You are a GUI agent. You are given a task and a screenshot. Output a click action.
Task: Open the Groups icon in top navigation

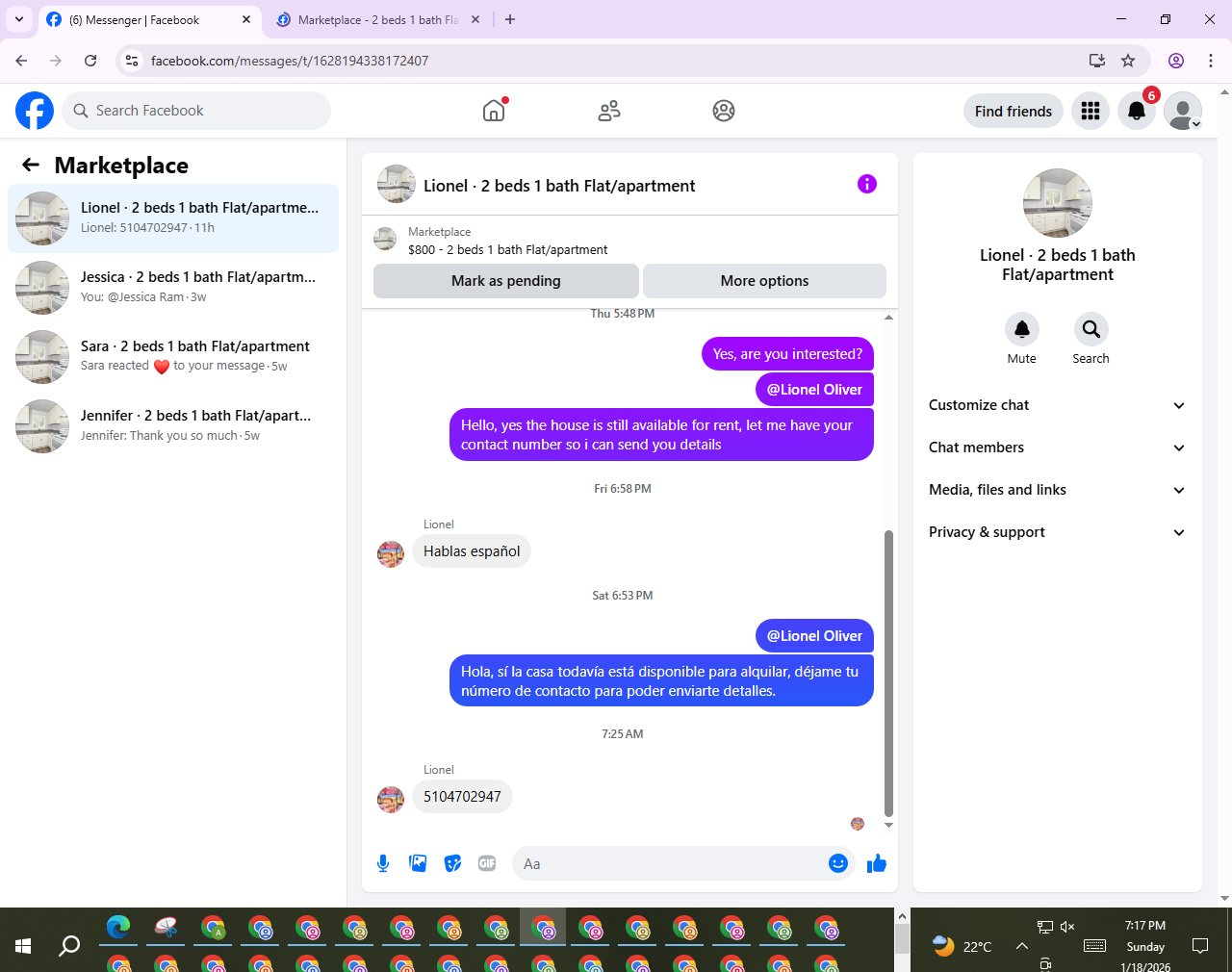(x=724, y=111)
